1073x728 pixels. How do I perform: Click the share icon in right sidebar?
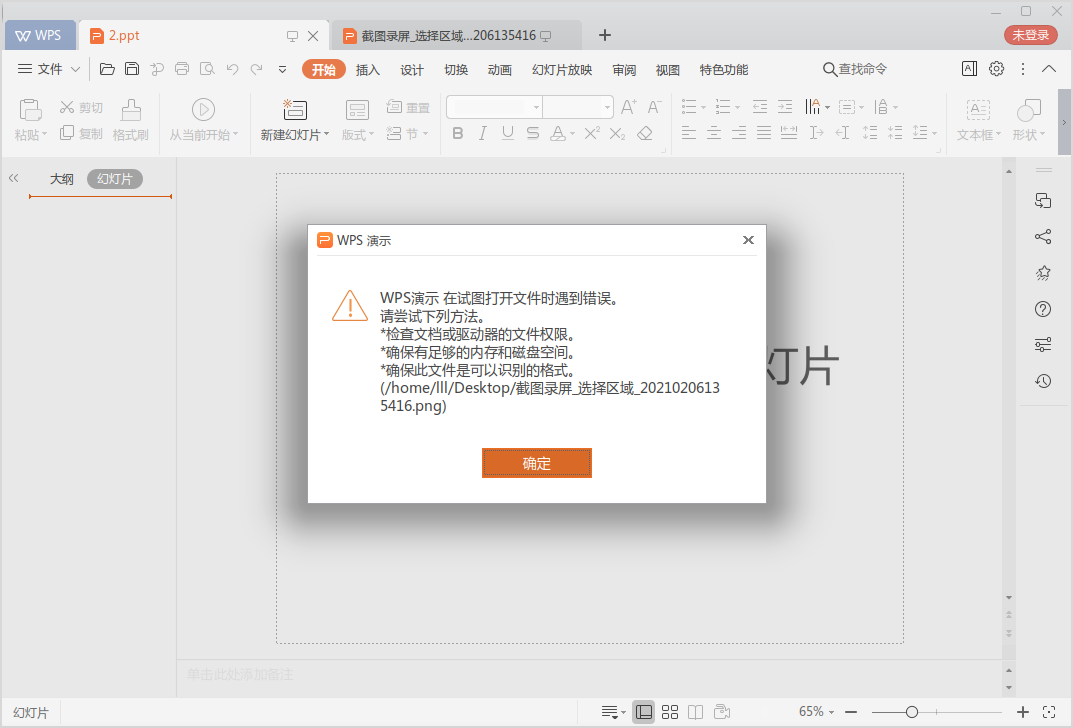click(x=1043, y=237)
